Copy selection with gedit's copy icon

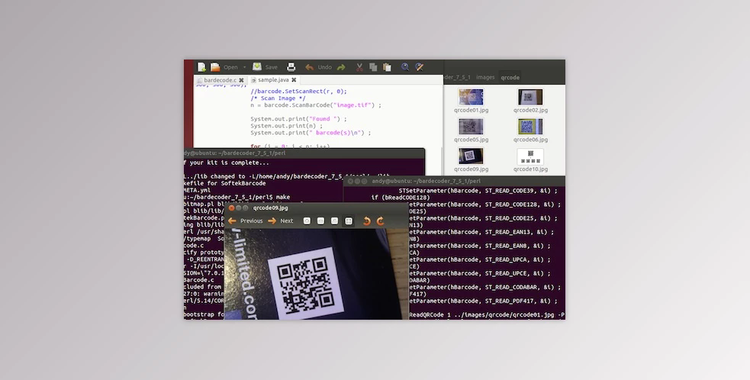[373, 67]
